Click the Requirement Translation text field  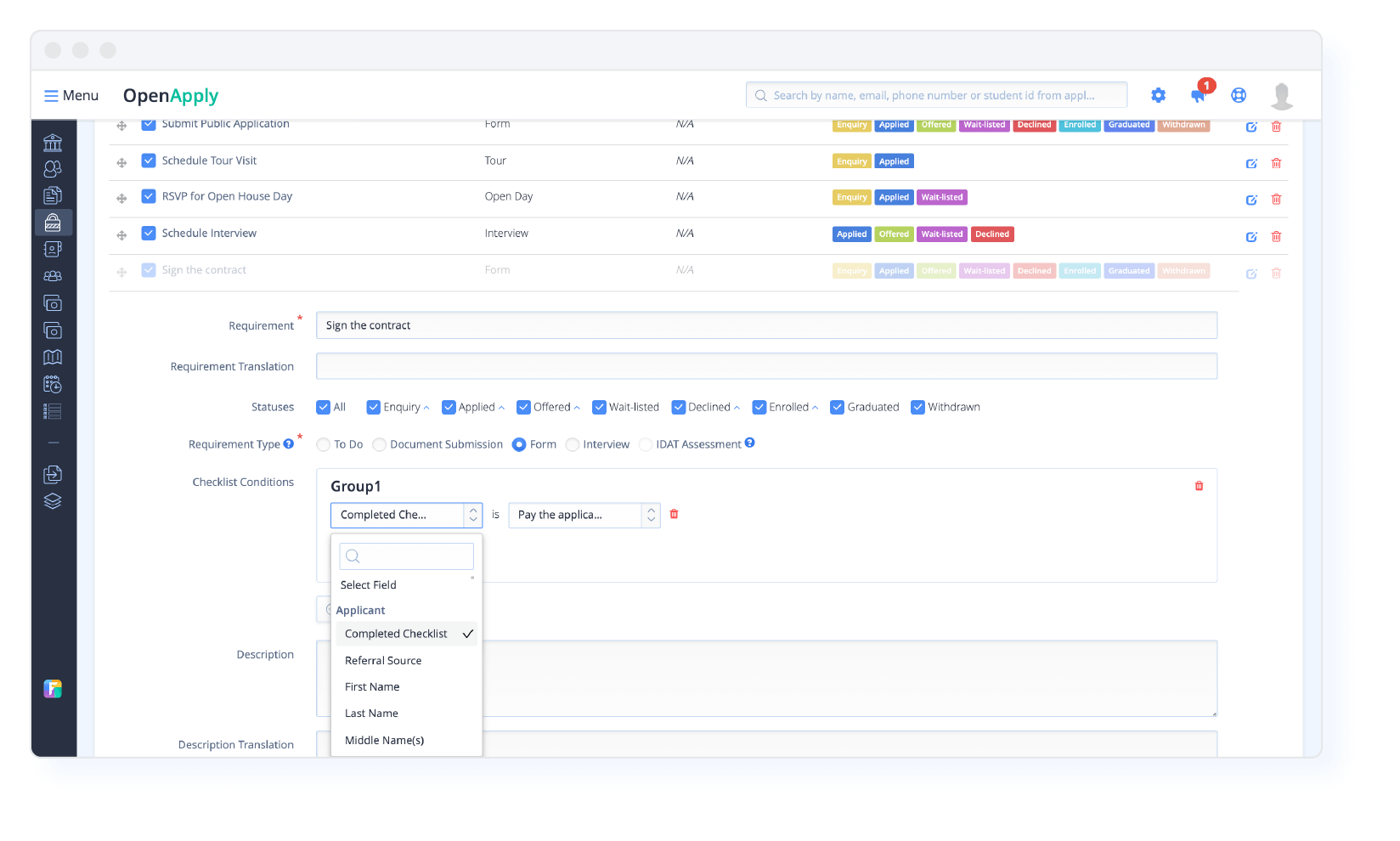765,366
